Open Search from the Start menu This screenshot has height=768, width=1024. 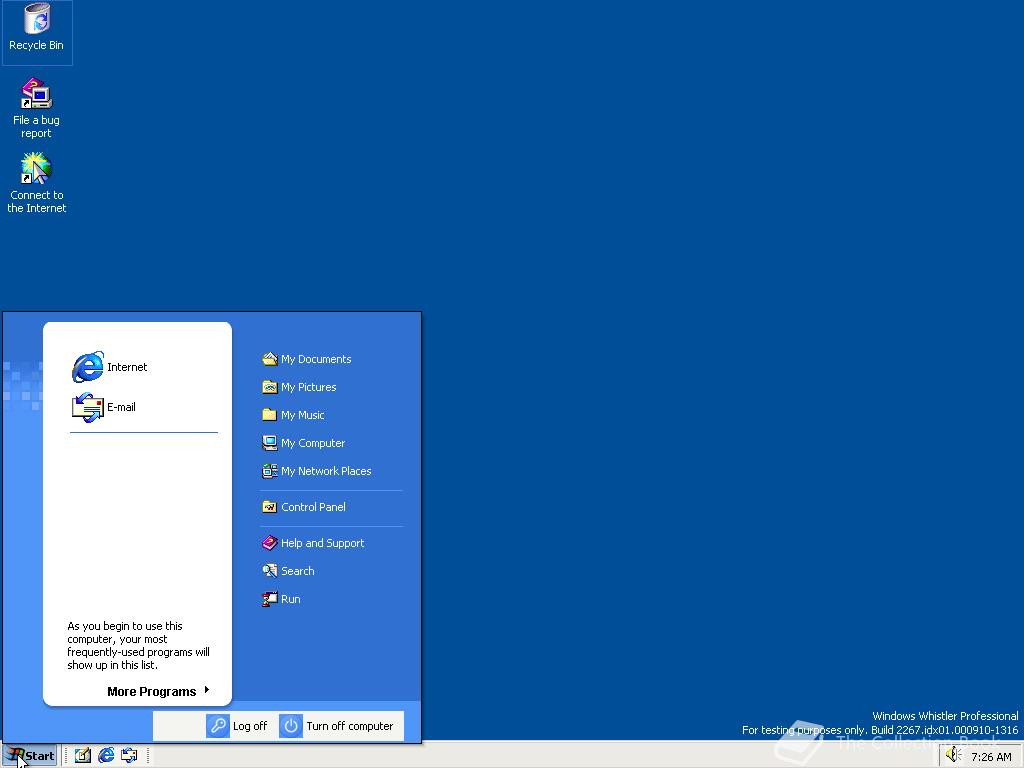(288, 571)
